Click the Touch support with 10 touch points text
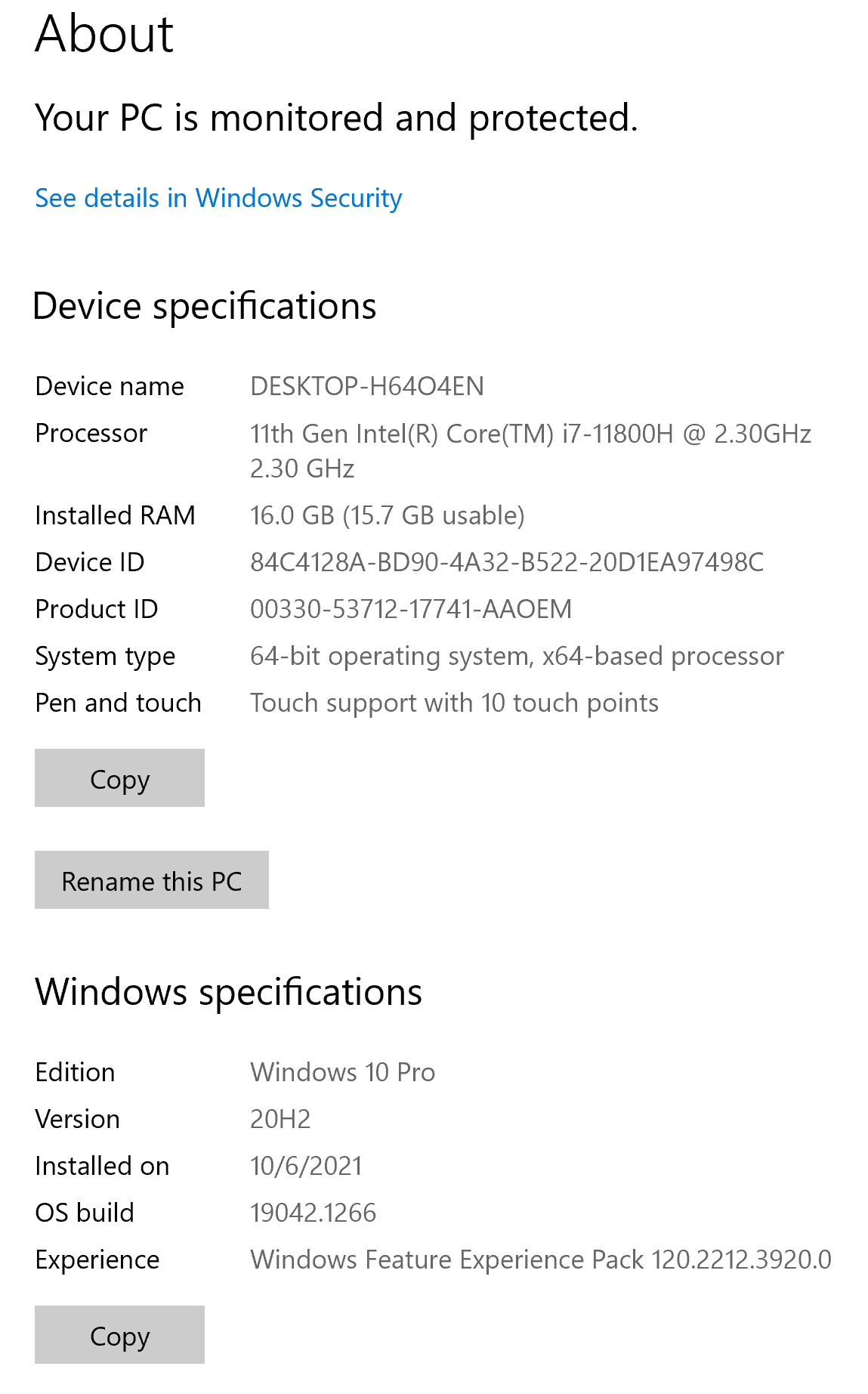This screenshot has height=1394, width=868. [x=454, y=703]
